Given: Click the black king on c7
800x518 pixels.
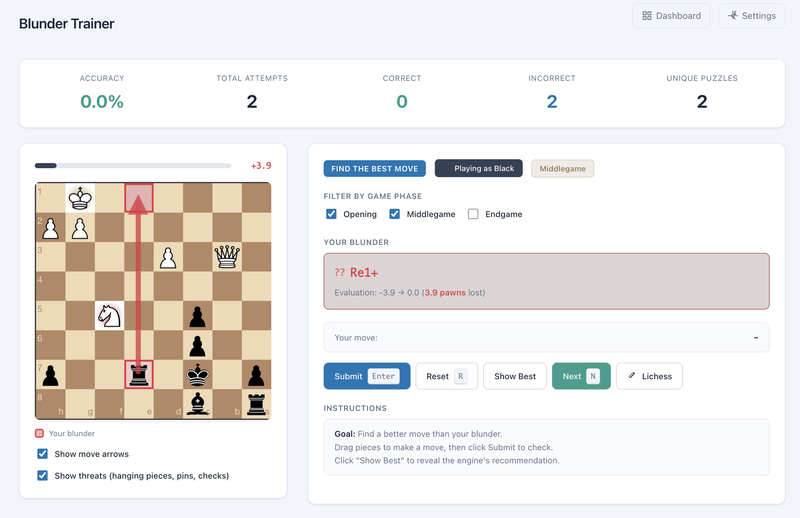Looking at the screenshot, I should pyautogui.click(x=197, y=375).
